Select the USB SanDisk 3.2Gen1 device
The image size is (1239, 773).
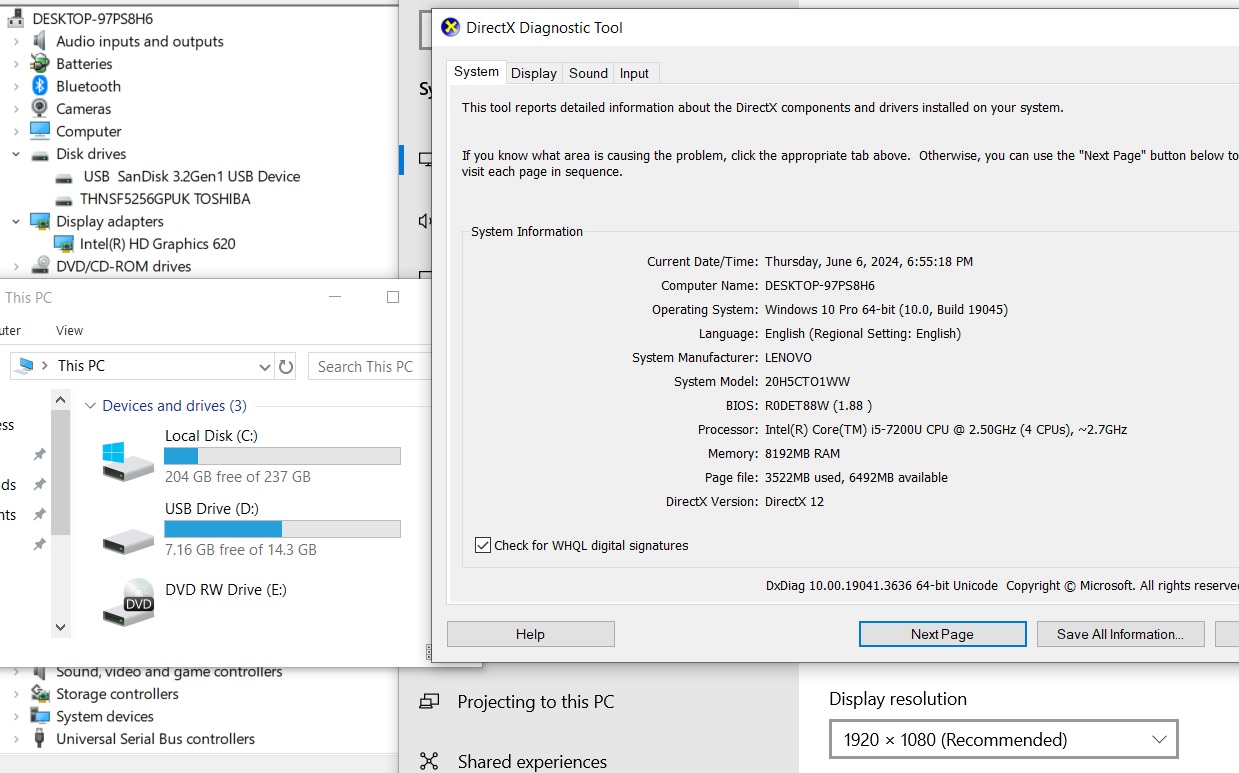(x=192, y=176)
